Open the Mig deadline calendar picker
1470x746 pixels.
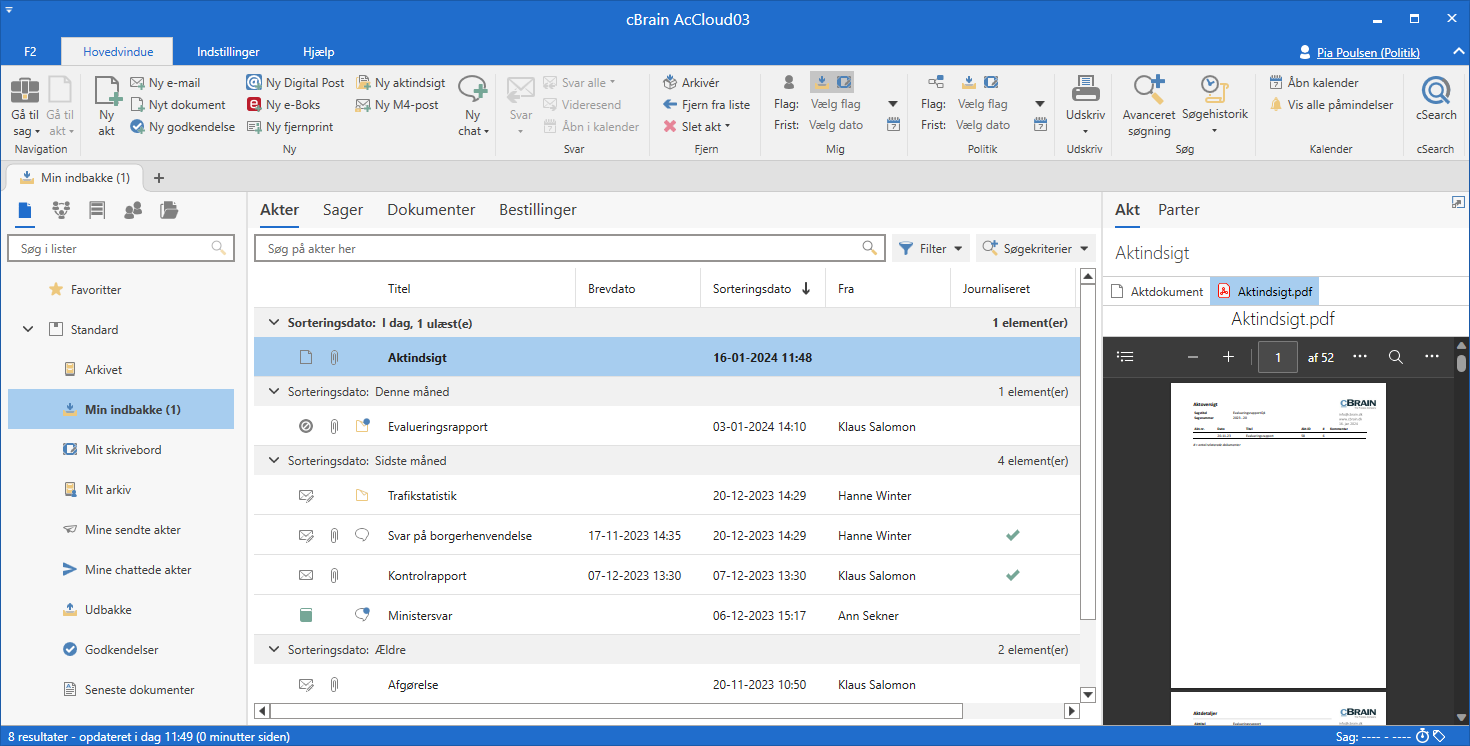(x=894, y=125)
